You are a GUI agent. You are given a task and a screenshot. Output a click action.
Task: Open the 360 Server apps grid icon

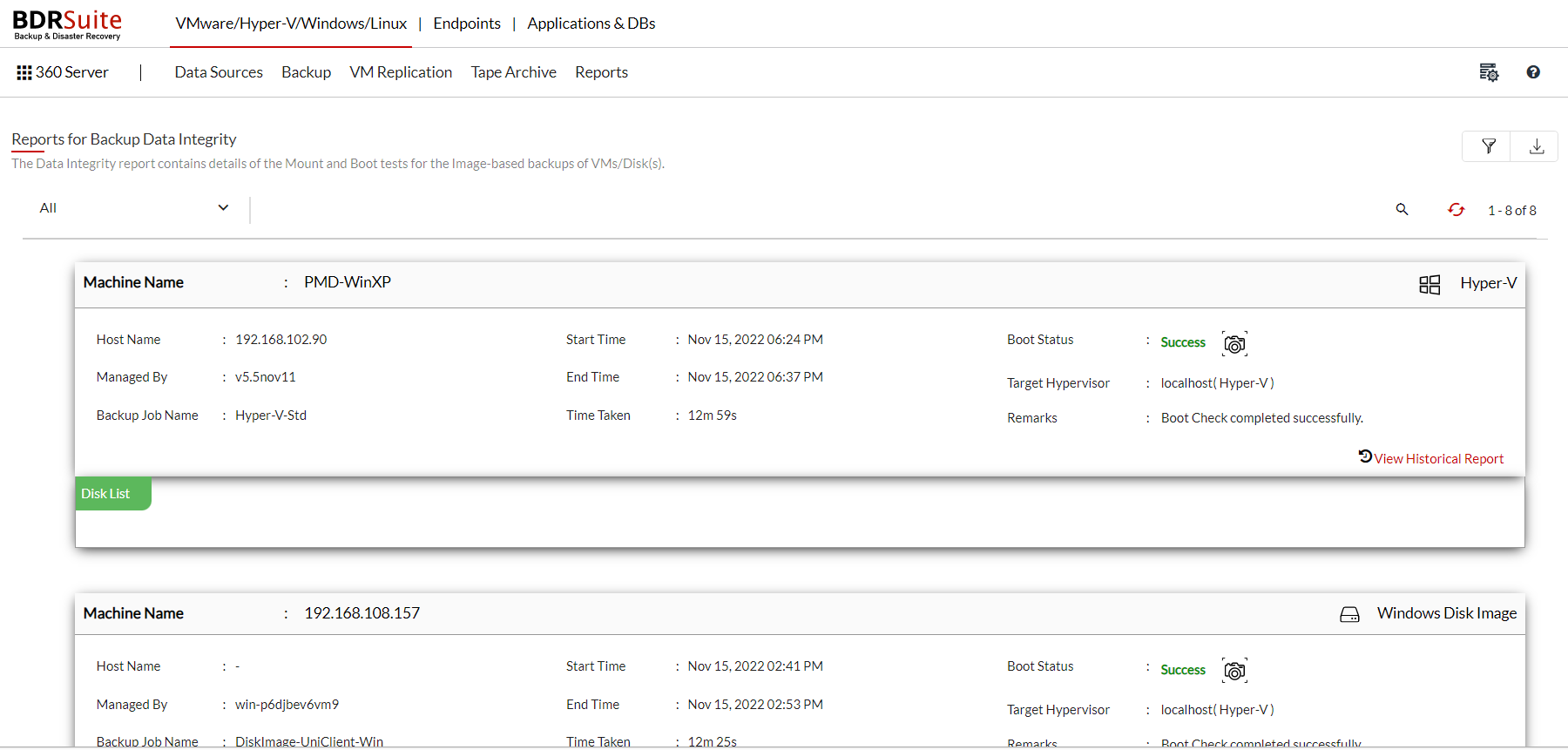(x=24, y=72)
